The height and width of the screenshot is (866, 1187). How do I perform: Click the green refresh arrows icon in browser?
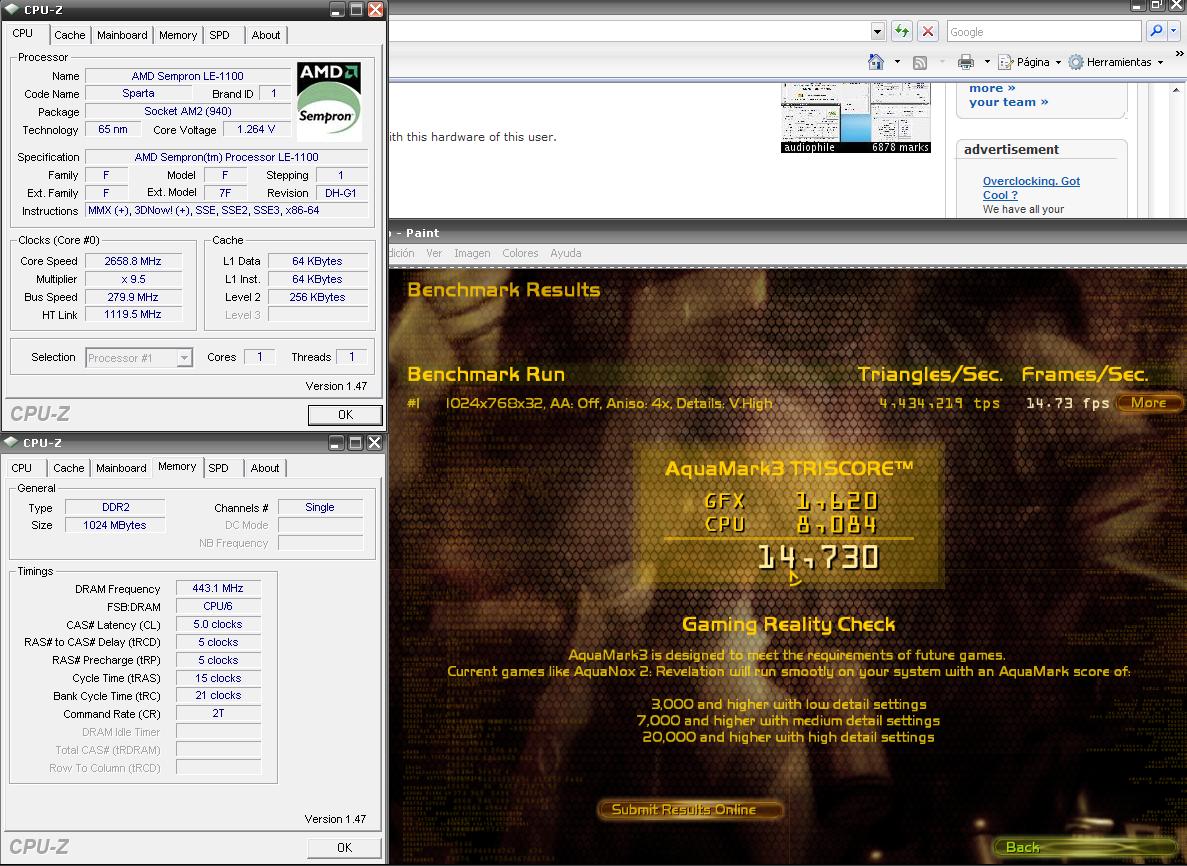click(x=902, y=31)
